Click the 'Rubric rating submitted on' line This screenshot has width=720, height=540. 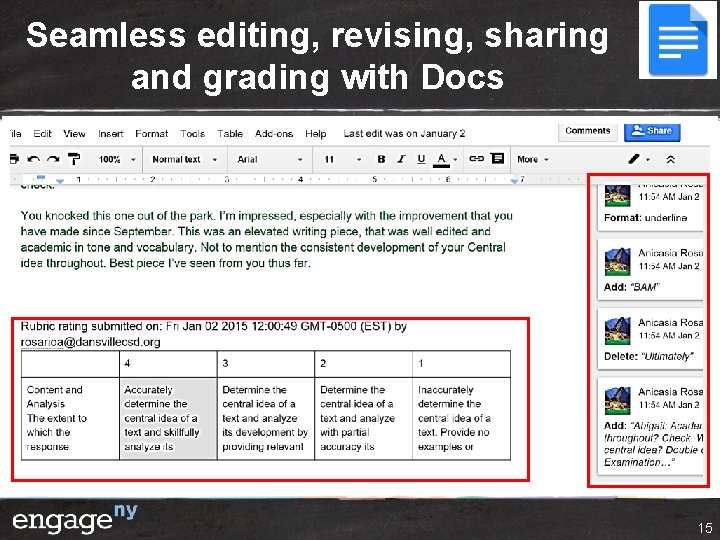pyautogui.click(x=214, y=326)
